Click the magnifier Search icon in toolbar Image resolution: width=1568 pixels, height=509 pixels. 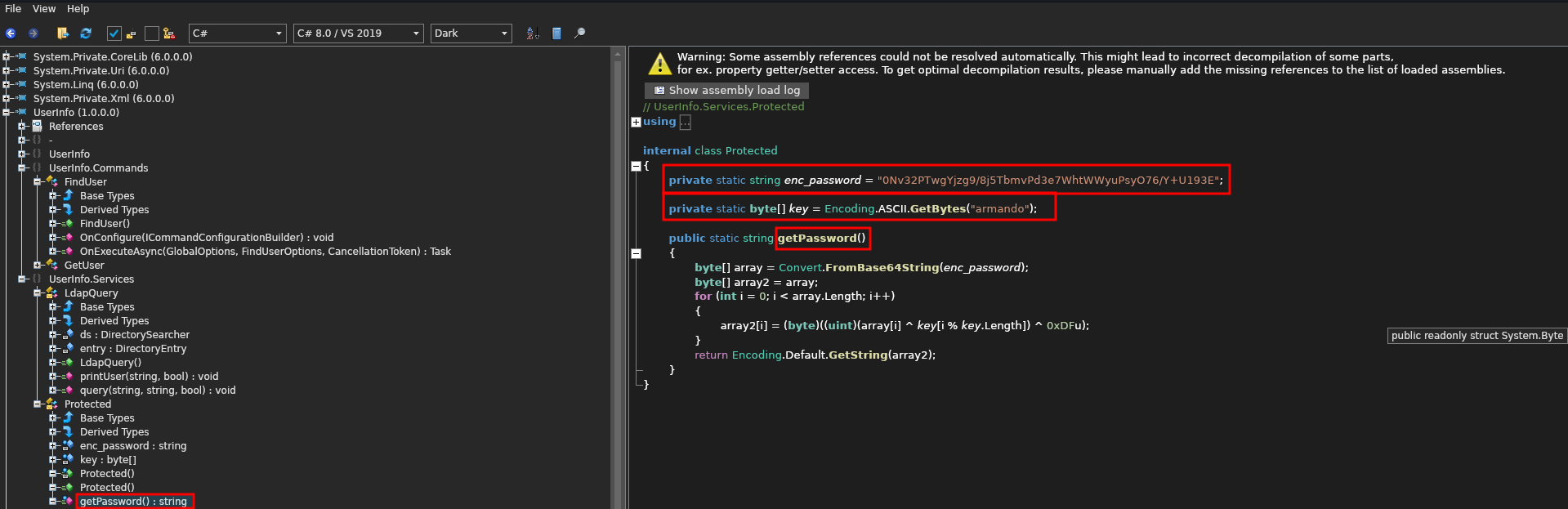(x=580, y=33)
